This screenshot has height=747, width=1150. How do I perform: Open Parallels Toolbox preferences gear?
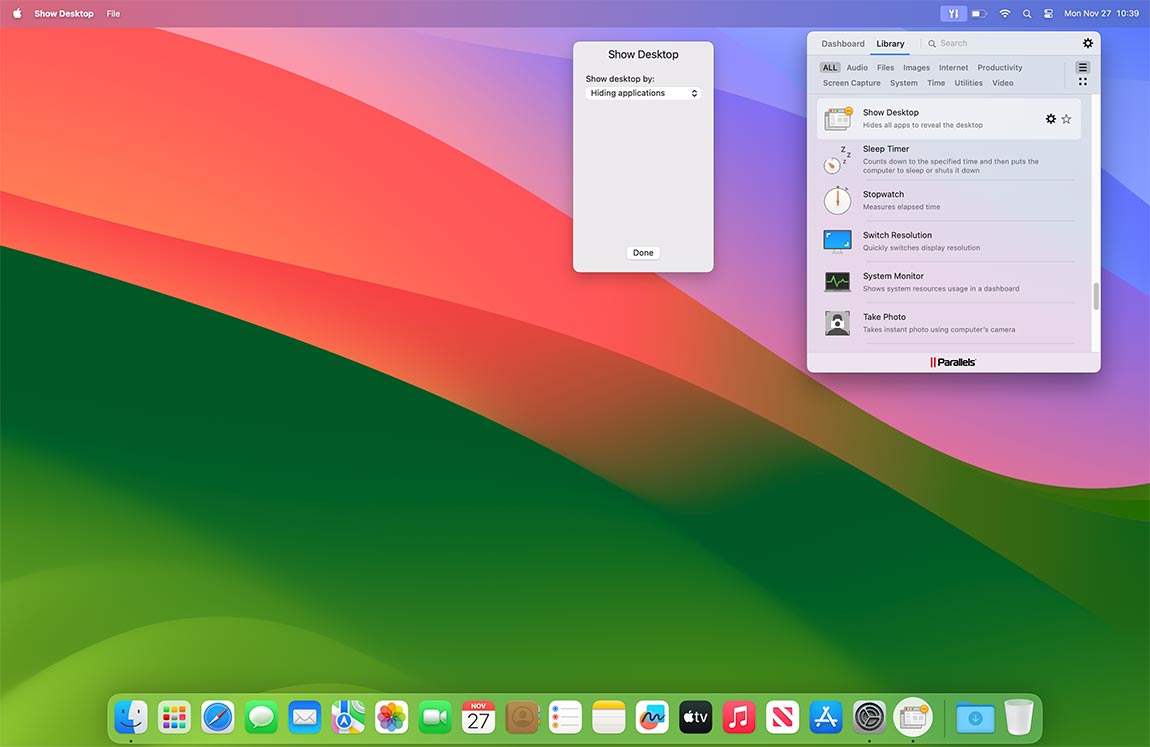(1088, 43)
